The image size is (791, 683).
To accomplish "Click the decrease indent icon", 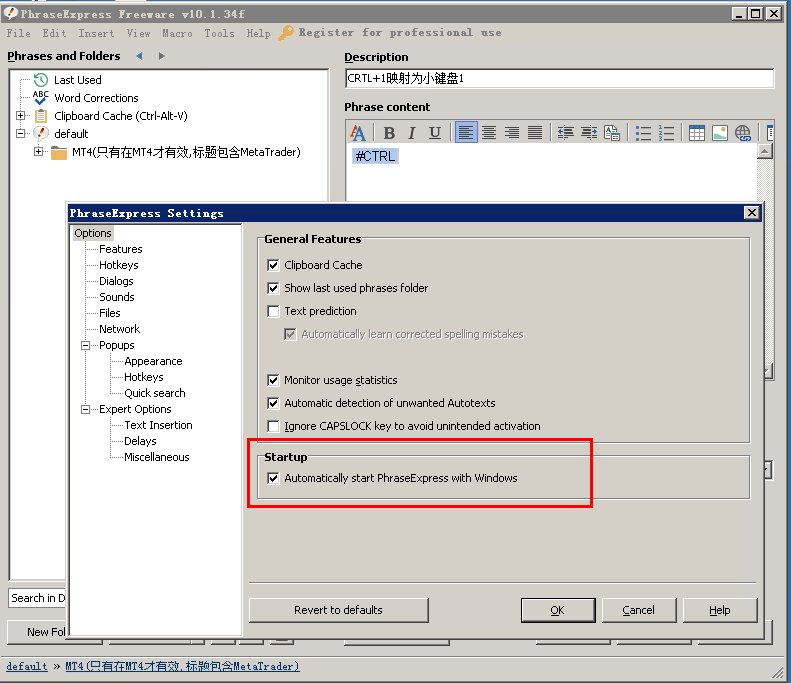I will pyautogui.click(x=566, y=133).
